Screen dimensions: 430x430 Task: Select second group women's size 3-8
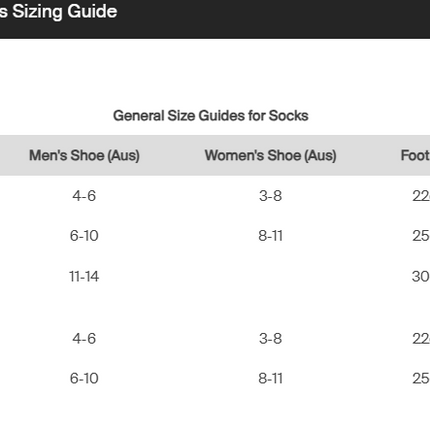click(270, 339)
